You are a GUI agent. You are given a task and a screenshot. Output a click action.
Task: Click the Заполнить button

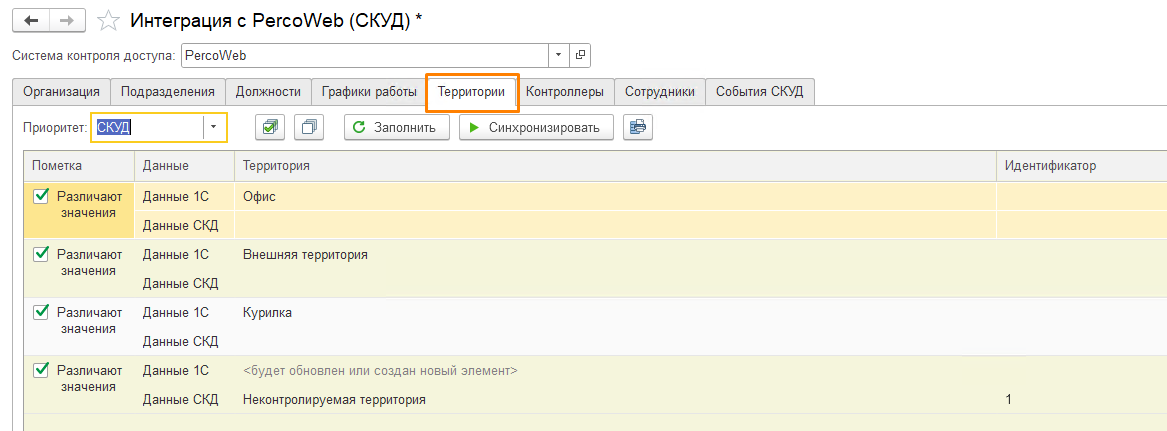(x=396, y=127)
